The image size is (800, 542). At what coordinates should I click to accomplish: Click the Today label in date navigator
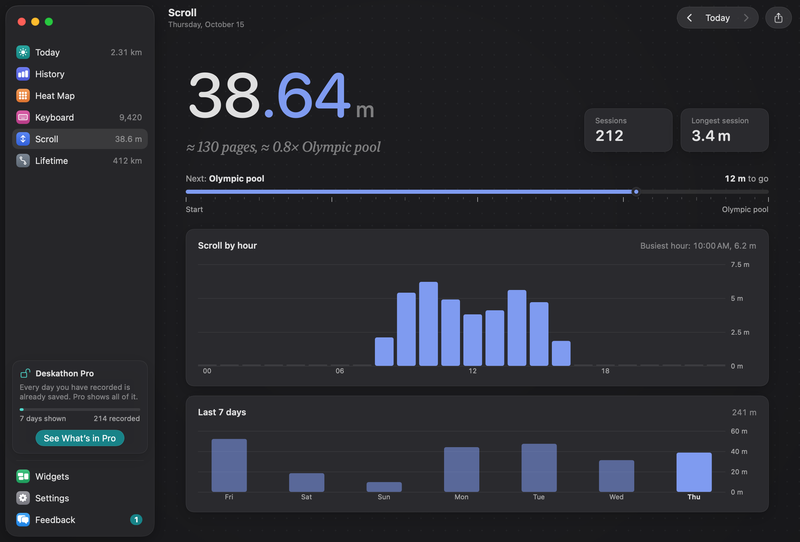pos(717,18)
